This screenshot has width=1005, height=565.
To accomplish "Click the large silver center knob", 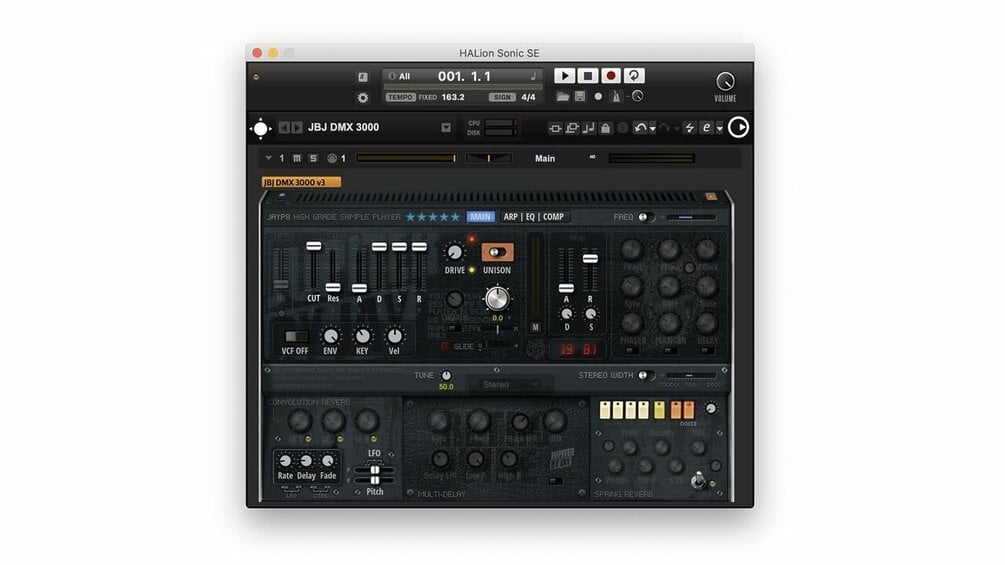I will pos(497,299).
